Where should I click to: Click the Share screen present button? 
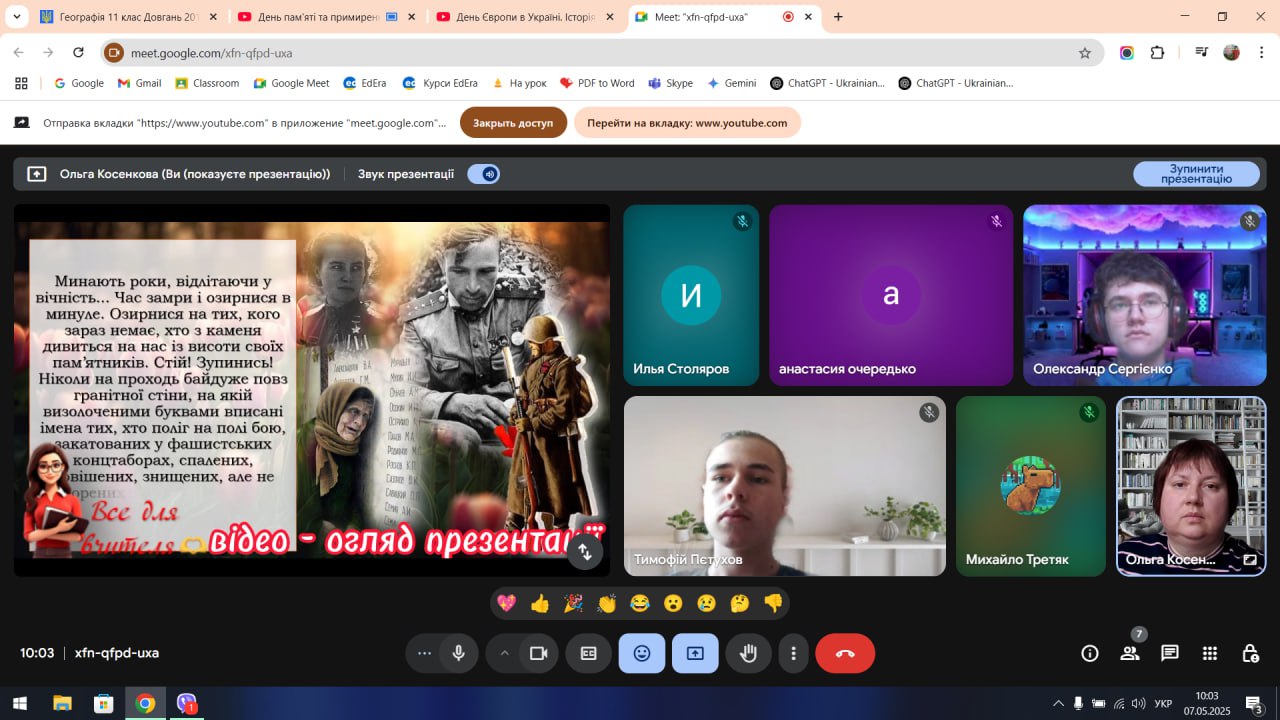695,654
